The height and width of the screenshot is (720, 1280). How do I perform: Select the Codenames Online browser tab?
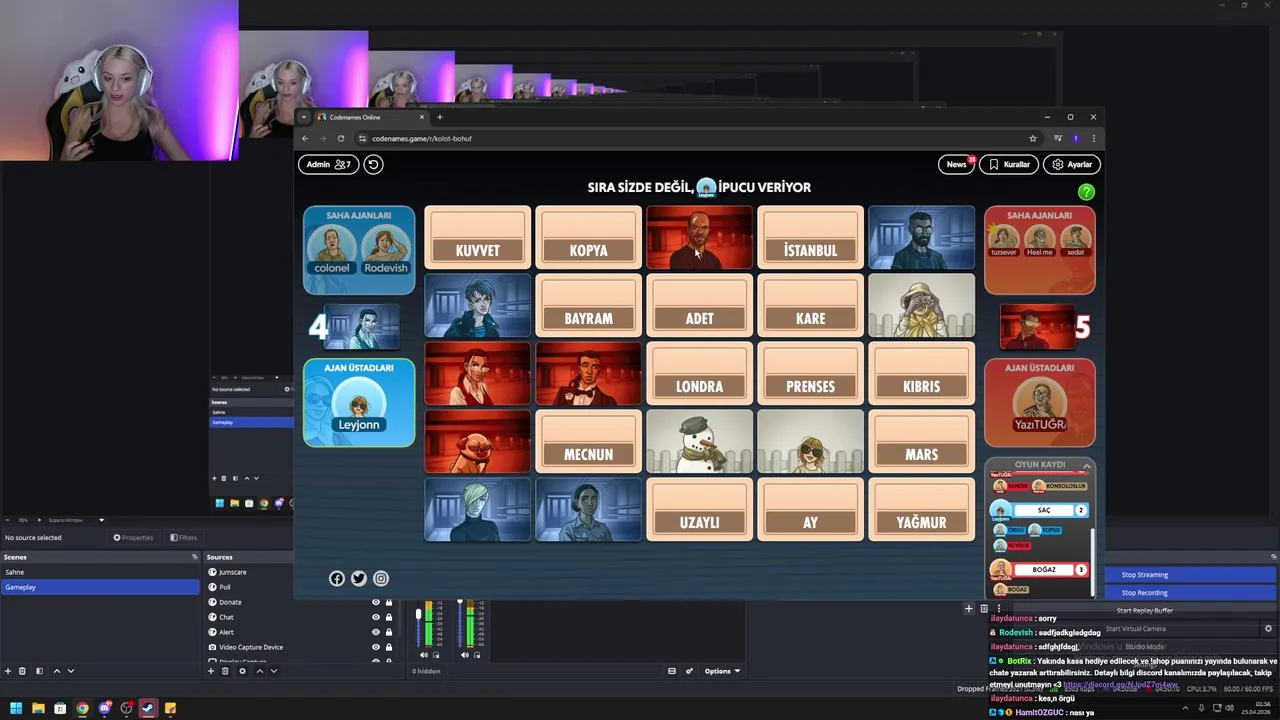point(370,117)
